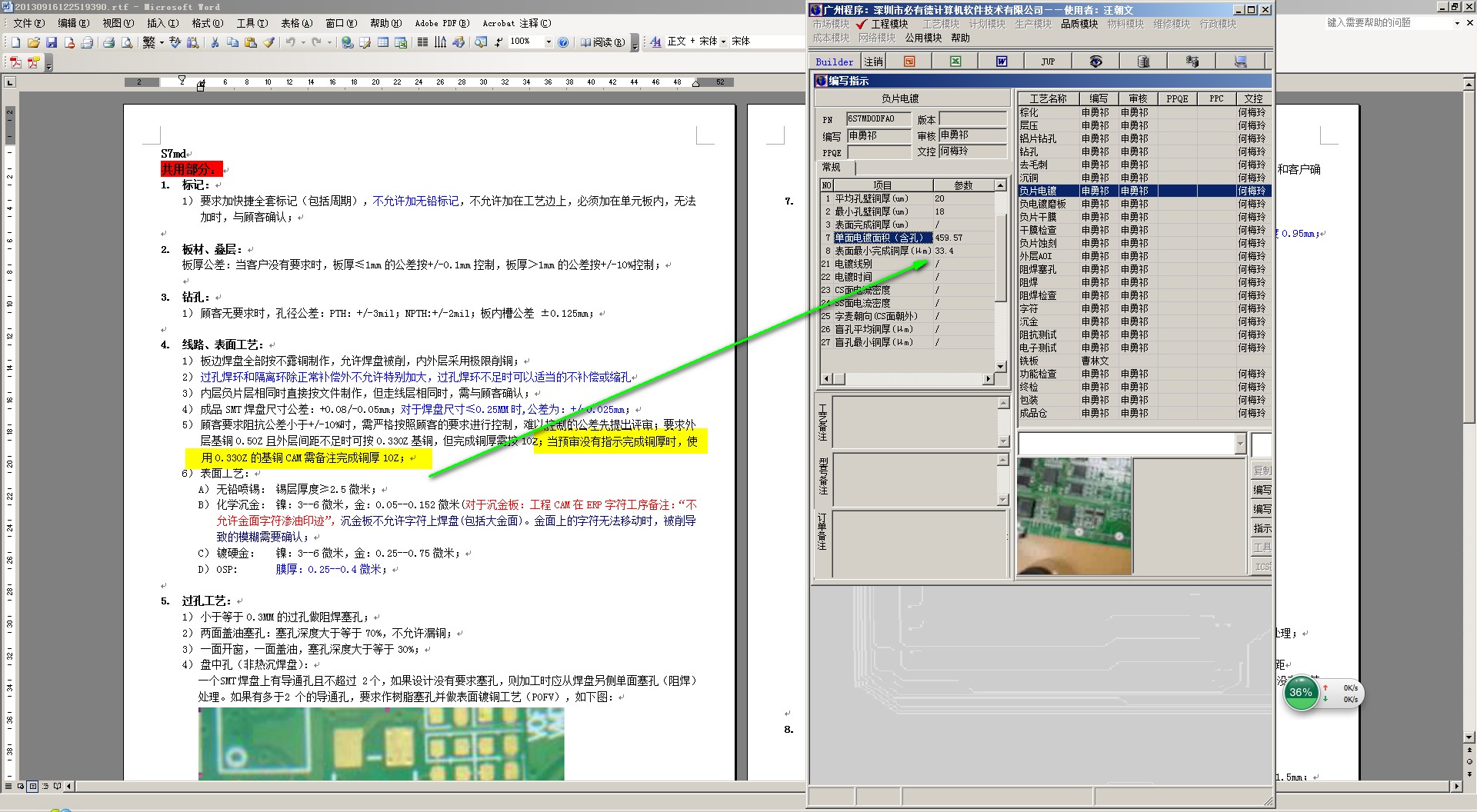The width and height of the screenshot is (1477, 812).
Task: Click the 36% green network speed widget
Action: pos(1301,693)
